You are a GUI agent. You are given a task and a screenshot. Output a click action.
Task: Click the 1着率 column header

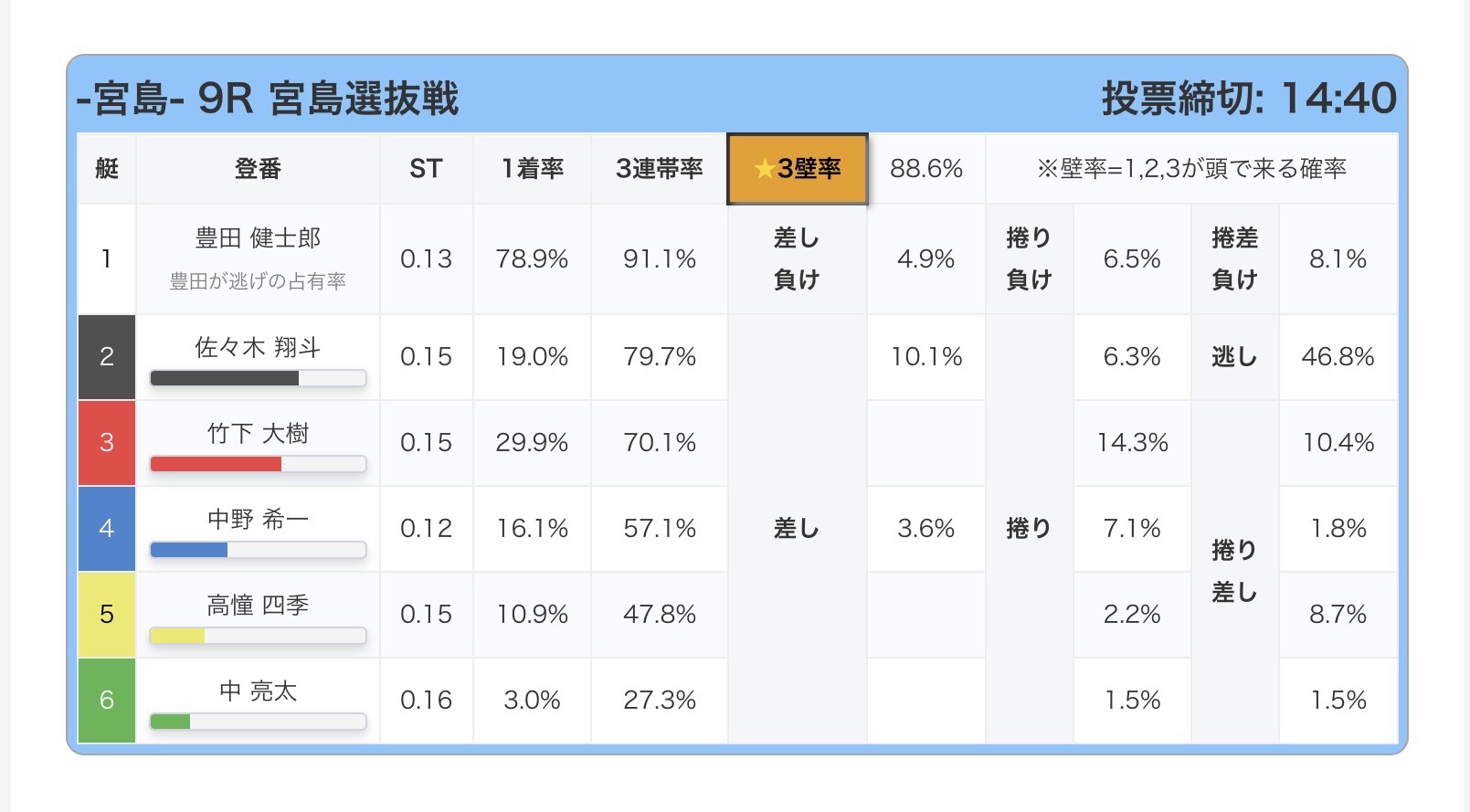pyautogui.click(x=532, y=169)
